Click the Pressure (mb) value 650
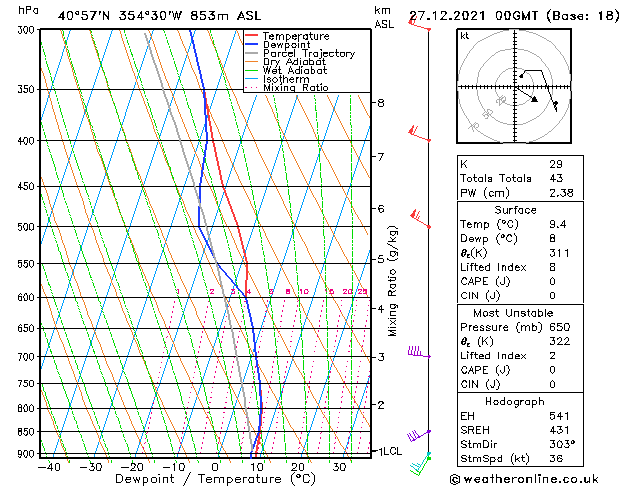Viewport: 629px width, 486px height. pyautogui.click(x=560, y=327)
